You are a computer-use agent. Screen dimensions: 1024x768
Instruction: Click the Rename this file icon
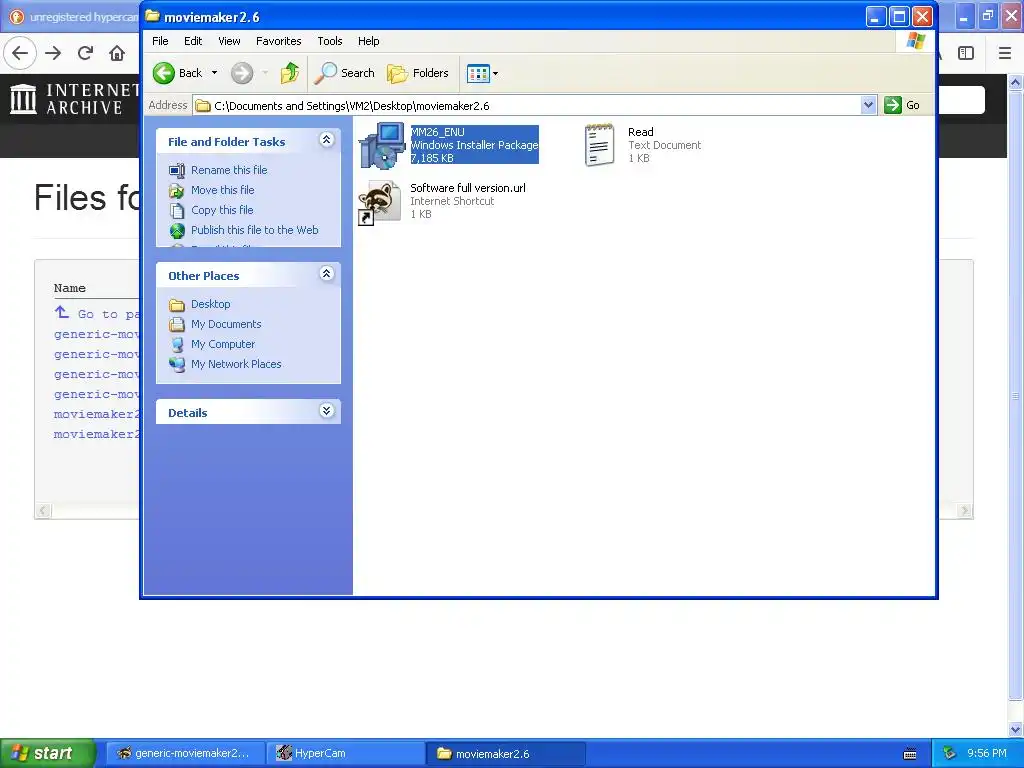[x=177, y=170]
